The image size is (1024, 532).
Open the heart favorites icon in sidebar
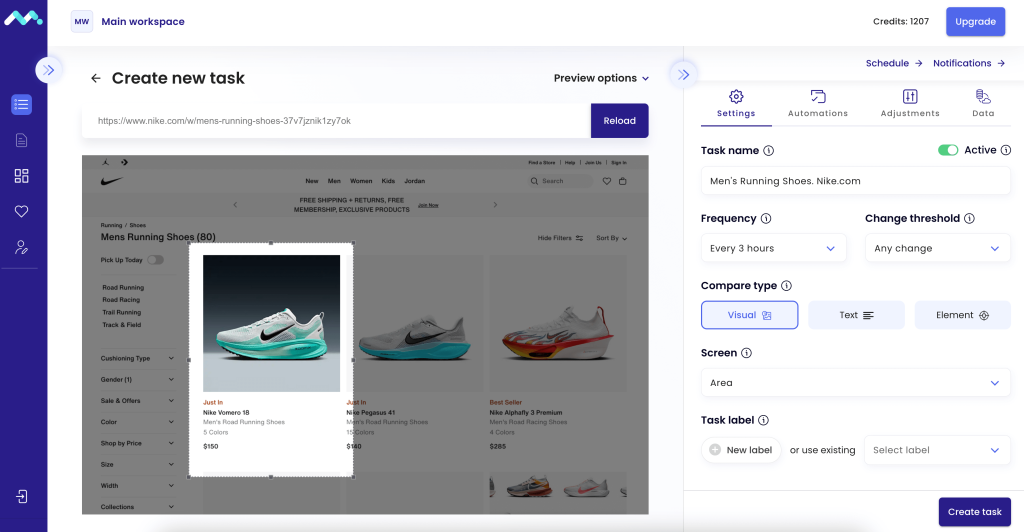[x=22, y=211]
